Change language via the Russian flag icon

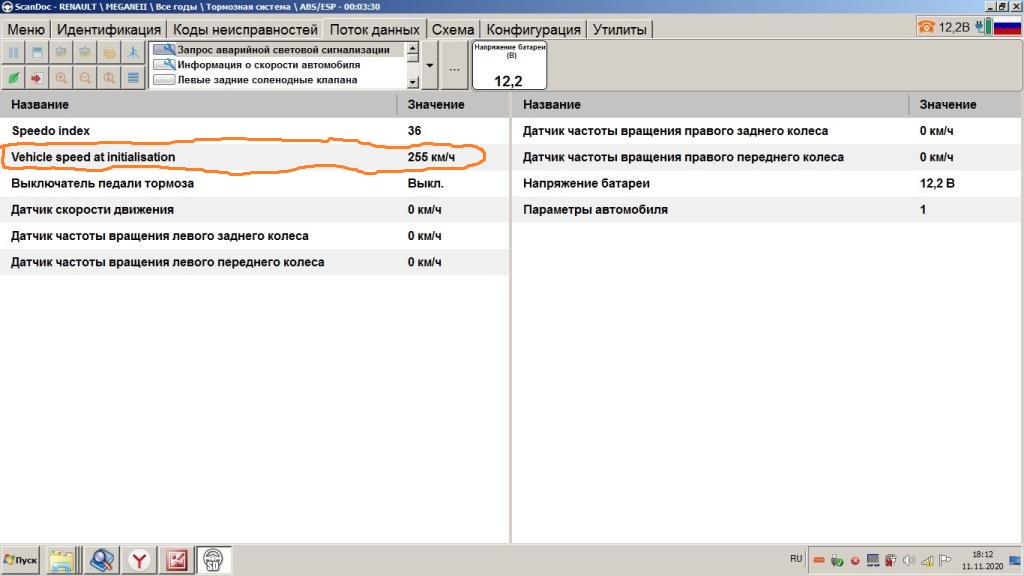(1007, 27)
